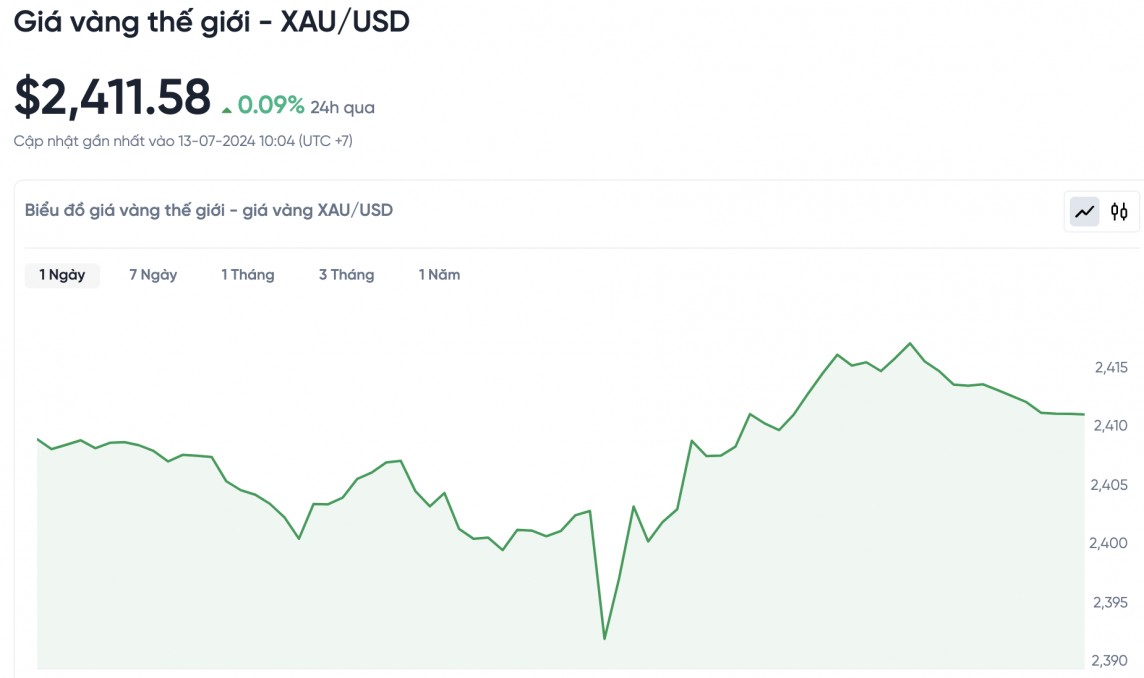Click the 0.09% change percentage

tap(270, 106)
